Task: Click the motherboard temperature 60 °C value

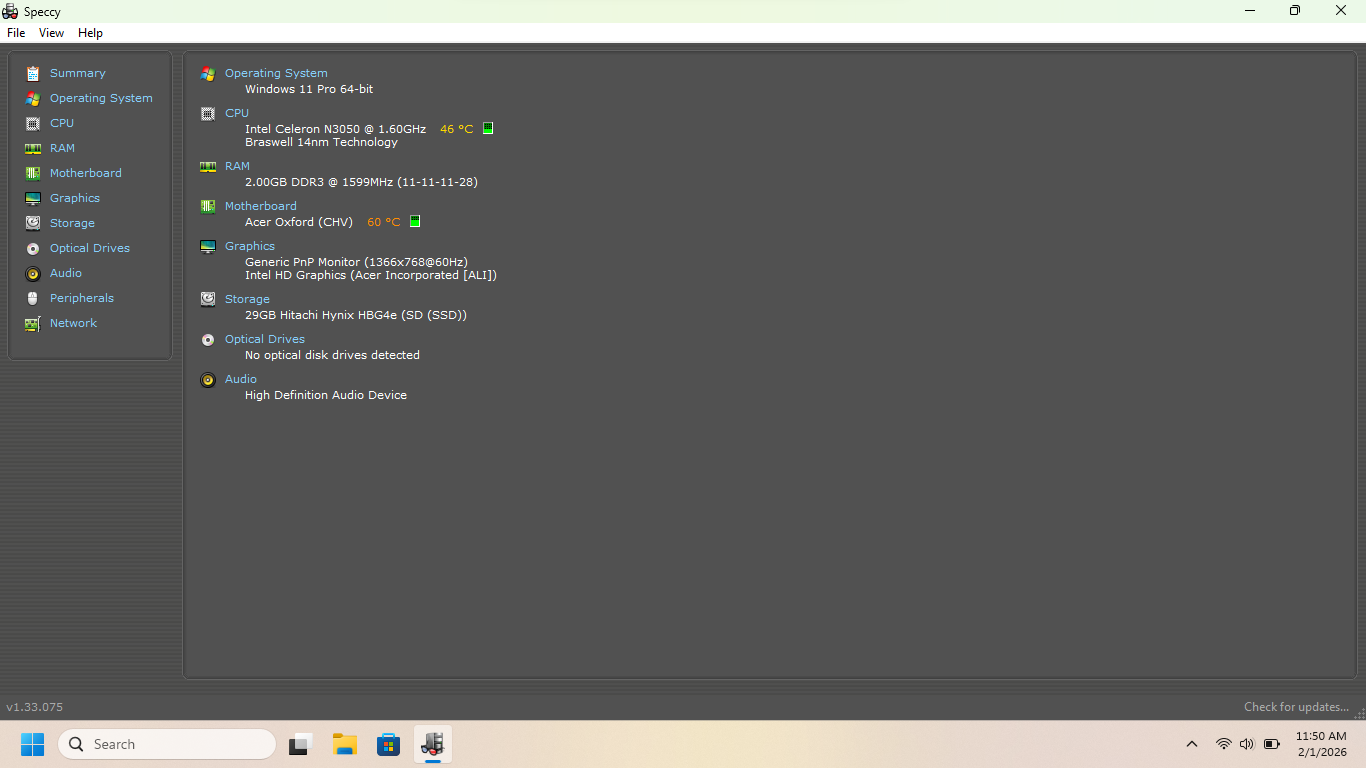Action: 384,222
